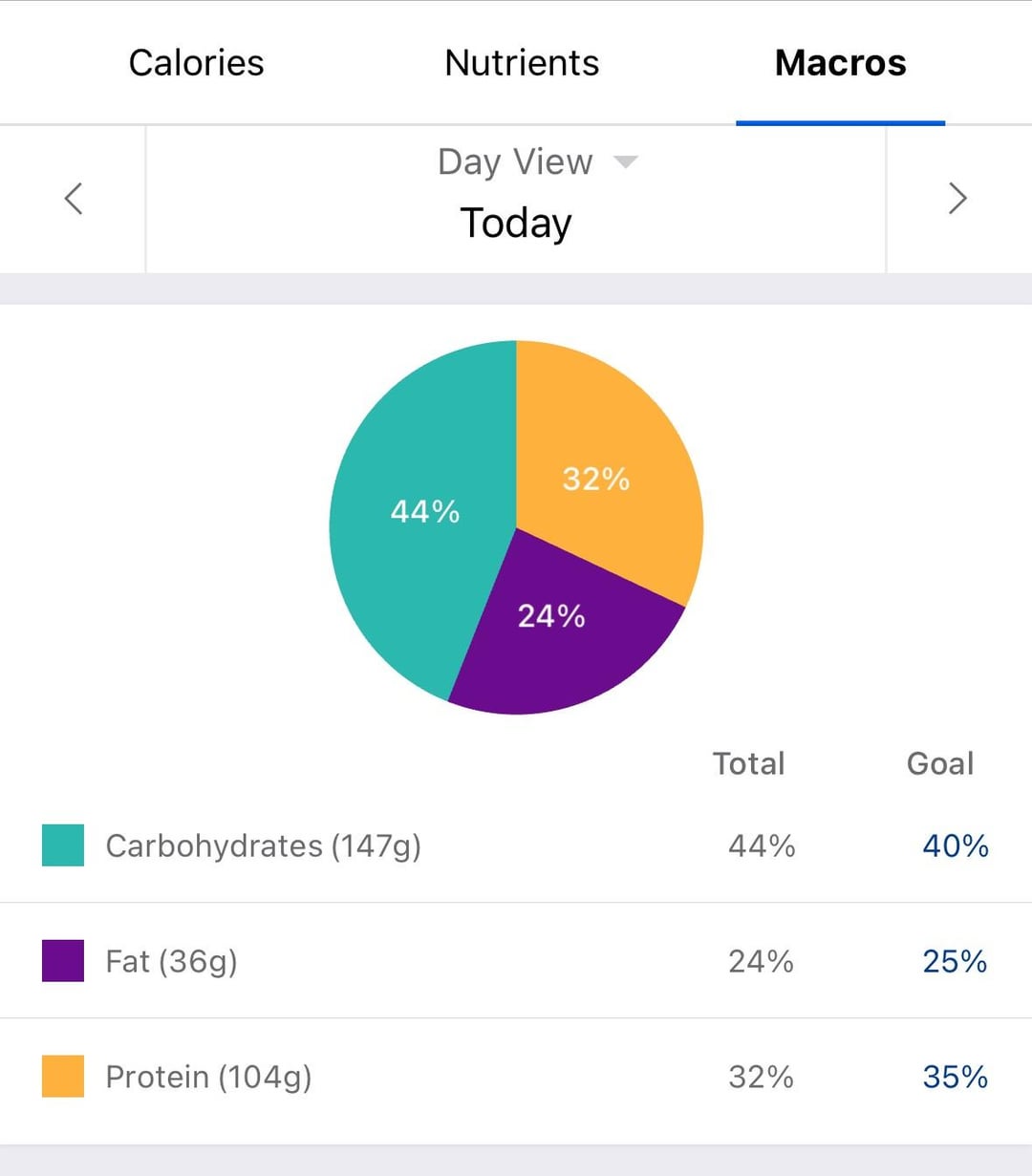Open the Protein (104g) row
1032x1176 pixels.
point(208,1077)
